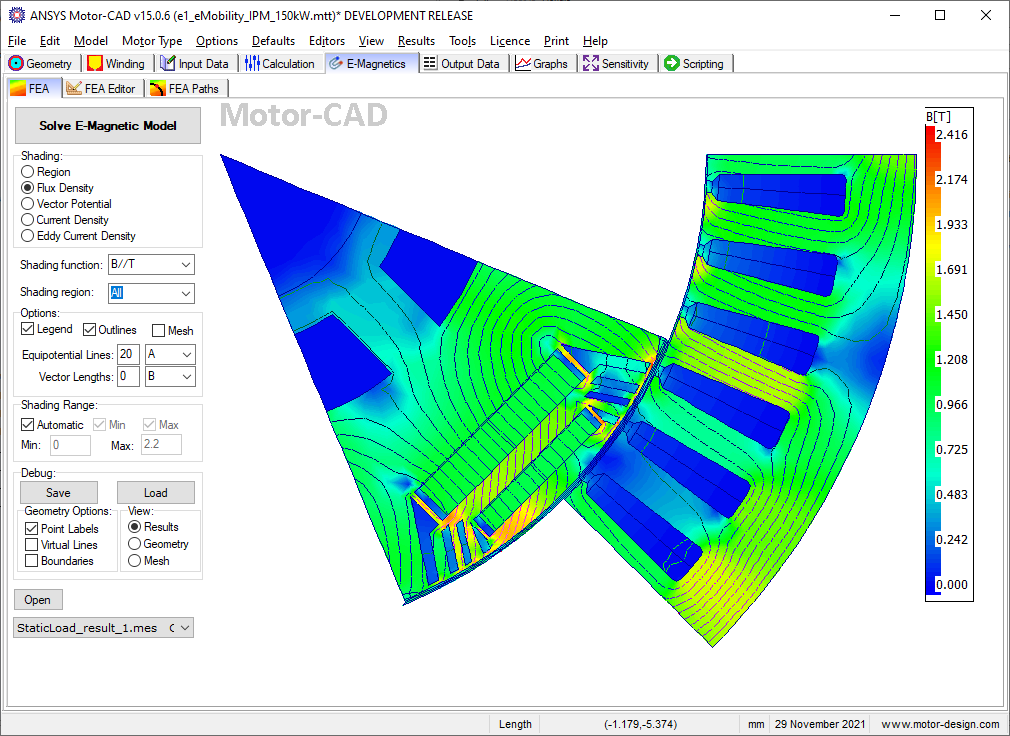The image size is (1010, 736).
Task: Click 29 November 2021 status bar date
Action: [x=820, y=724]
